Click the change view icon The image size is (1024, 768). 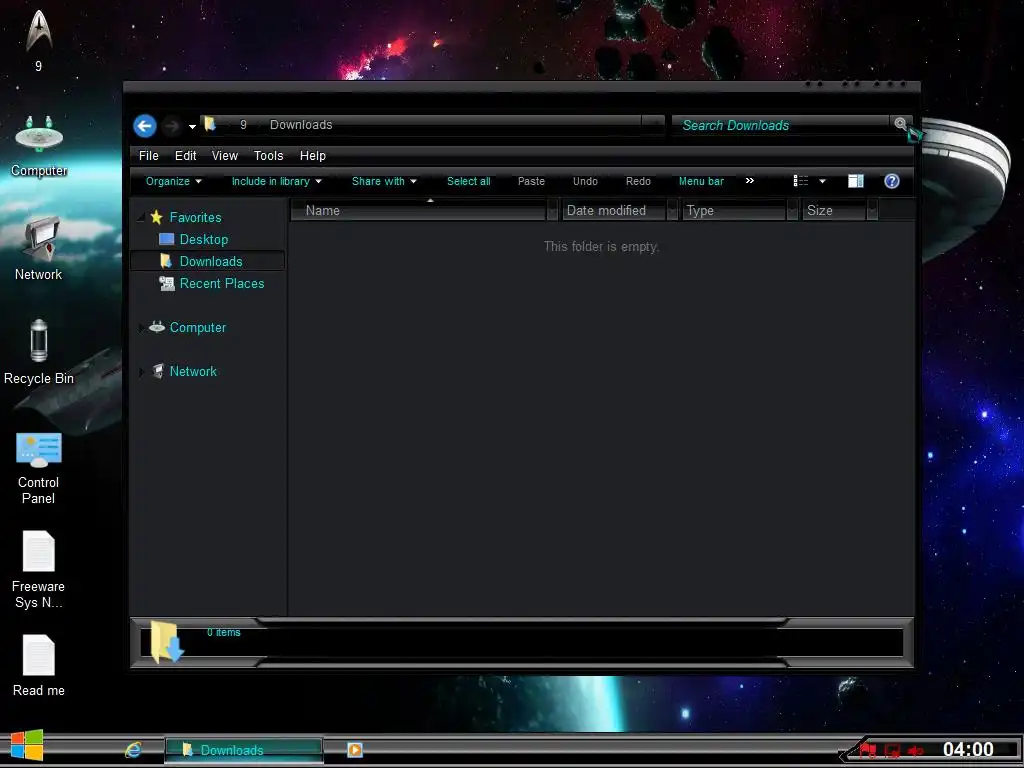(x=801, y=181)
